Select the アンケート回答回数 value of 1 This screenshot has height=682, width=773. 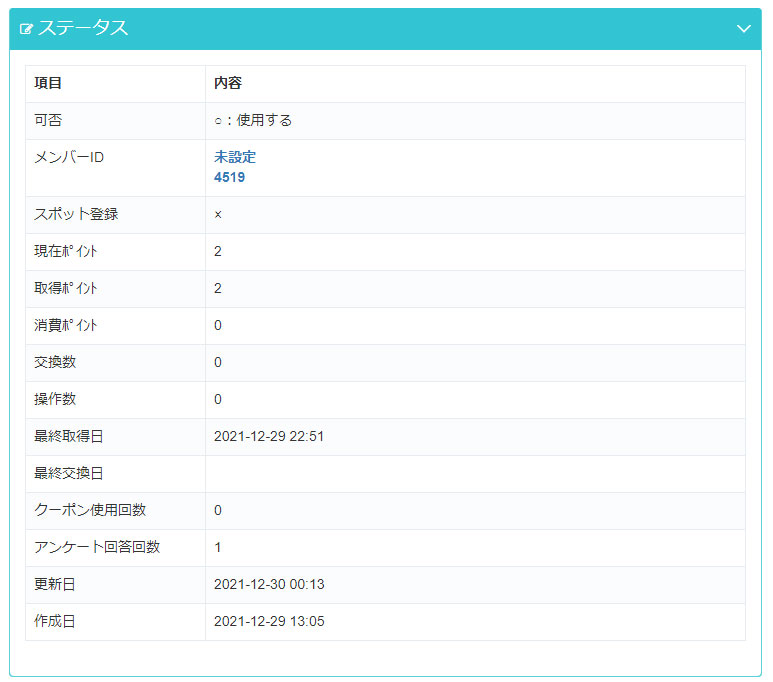coord(218,547)
